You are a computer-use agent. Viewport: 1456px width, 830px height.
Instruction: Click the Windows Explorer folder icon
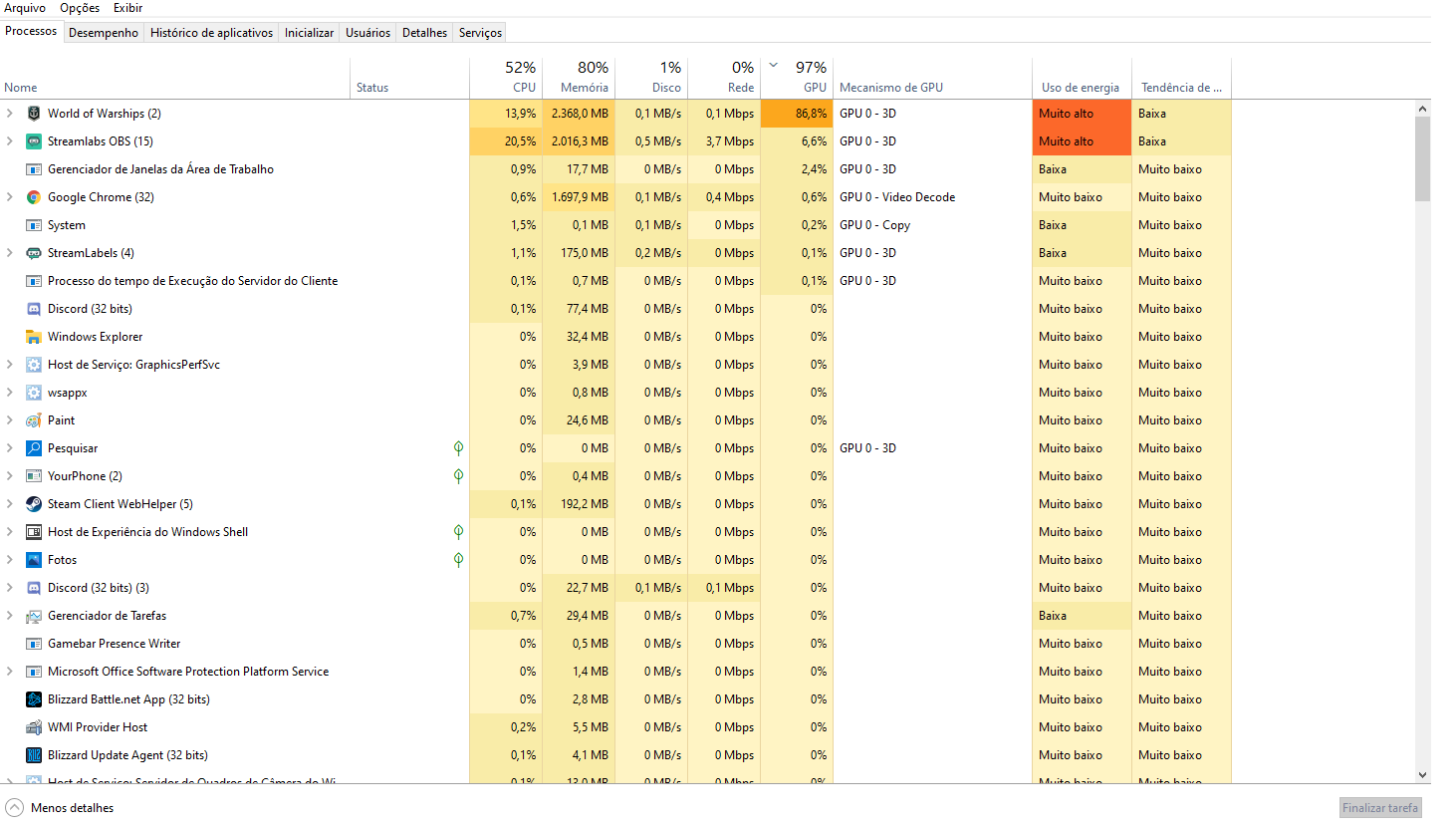pyautogui.click(x=34, y=337)
